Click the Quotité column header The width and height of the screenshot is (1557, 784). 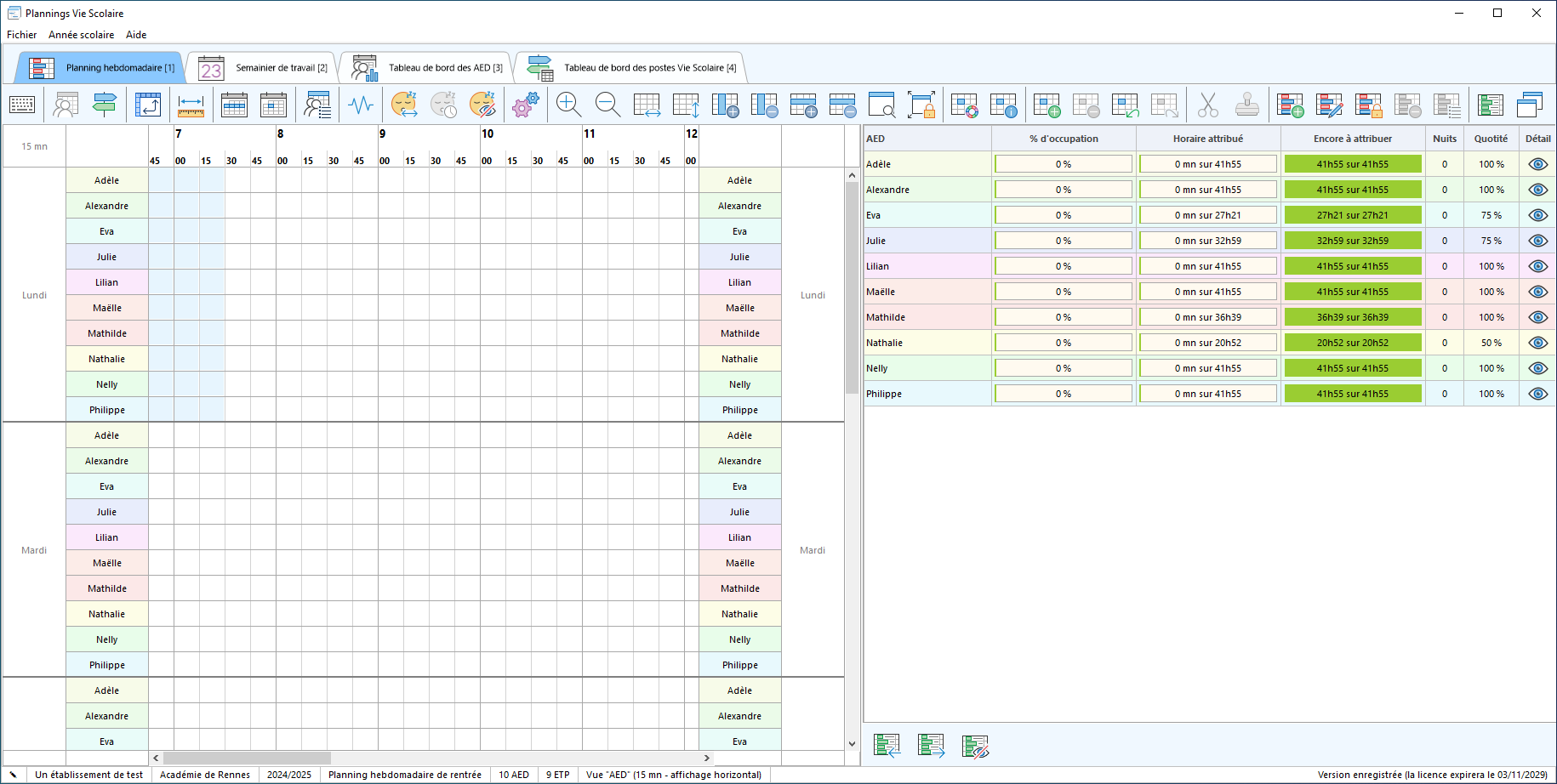coord(1491,139)
